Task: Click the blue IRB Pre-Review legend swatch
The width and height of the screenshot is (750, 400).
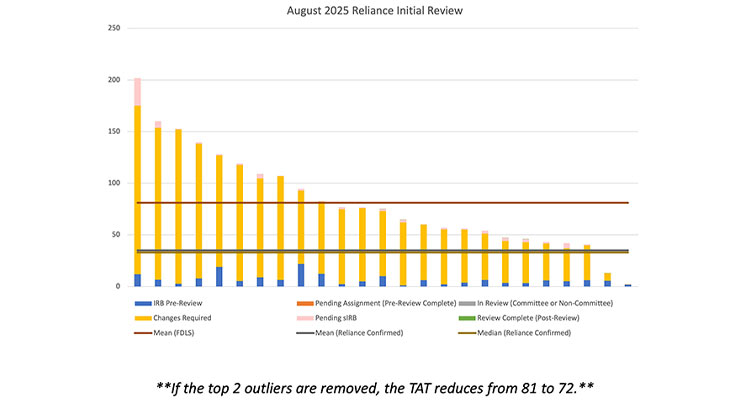Action: click(x=140, y=304)
